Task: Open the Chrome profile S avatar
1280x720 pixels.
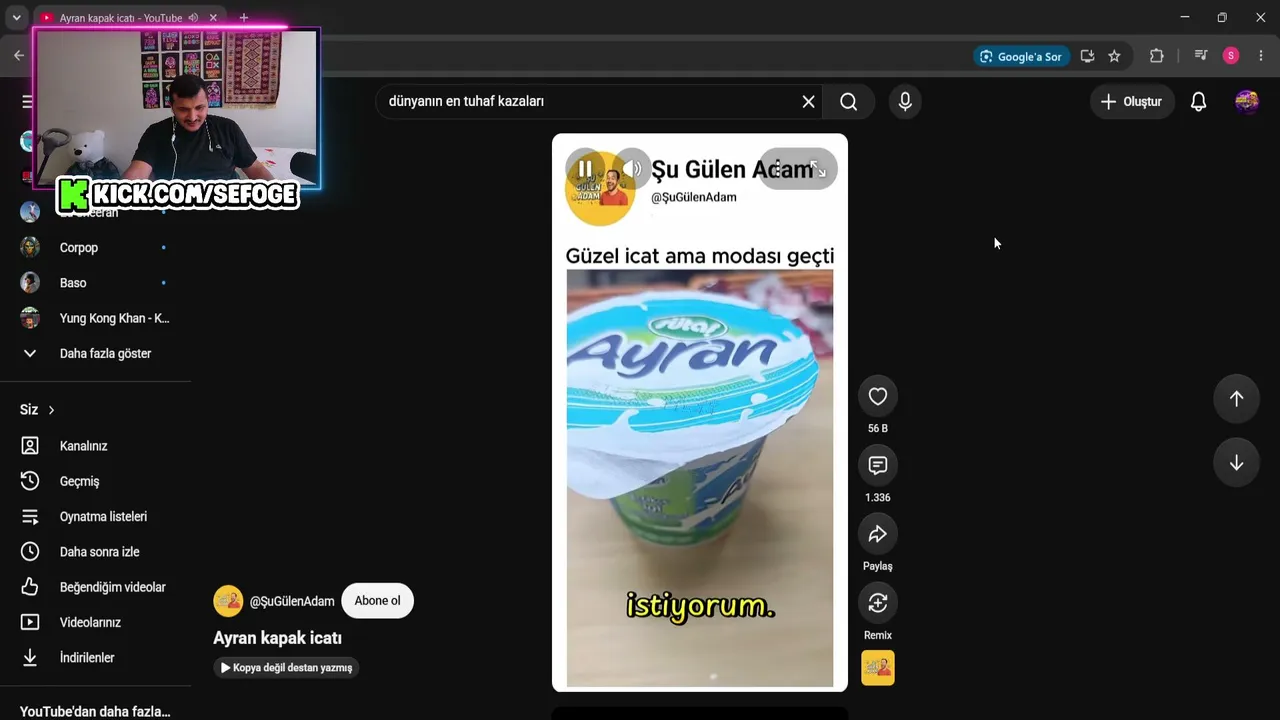Action: click(1231, 56)
